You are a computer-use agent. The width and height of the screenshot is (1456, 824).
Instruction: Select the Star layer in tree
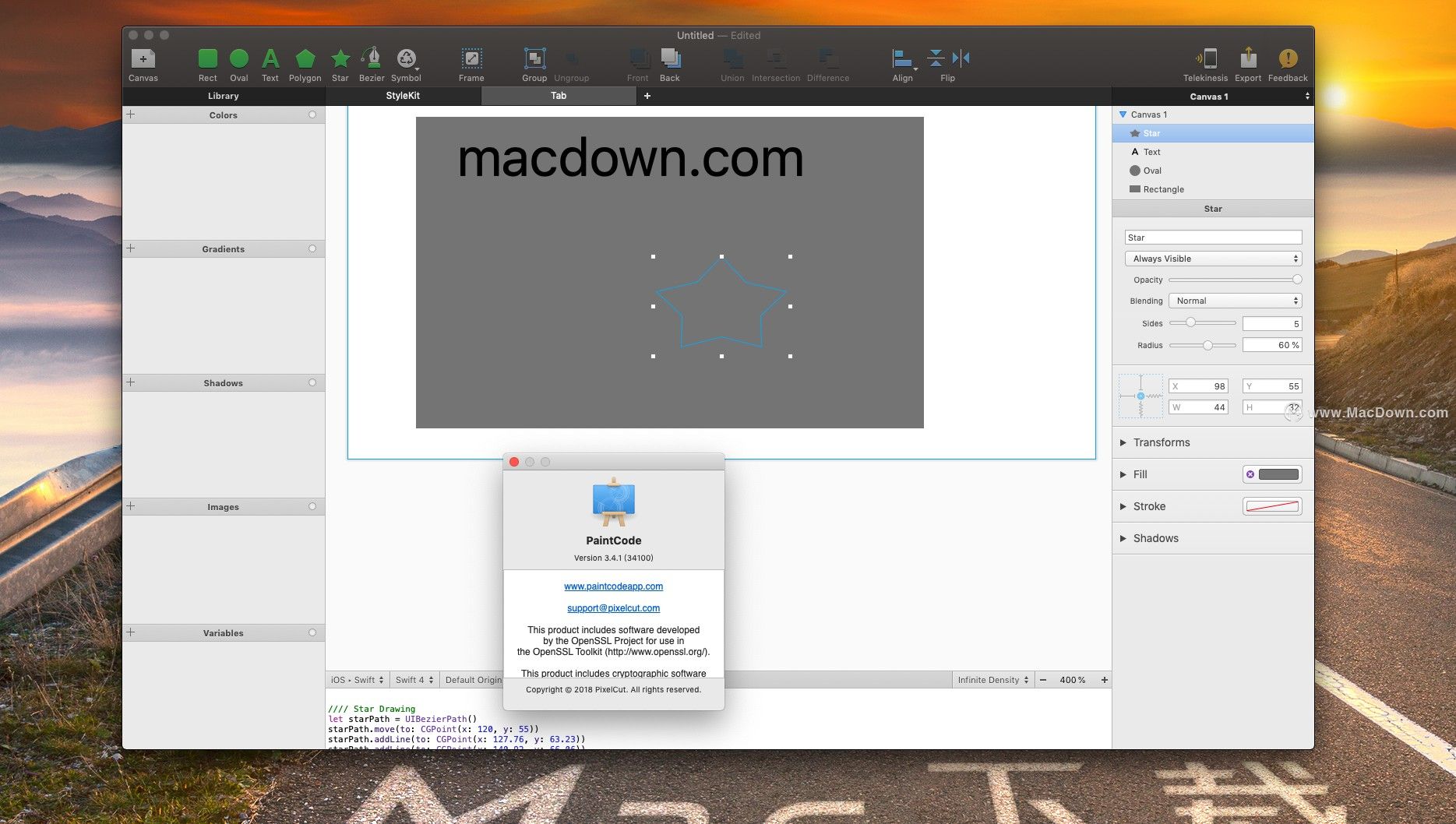[1213, 133]
